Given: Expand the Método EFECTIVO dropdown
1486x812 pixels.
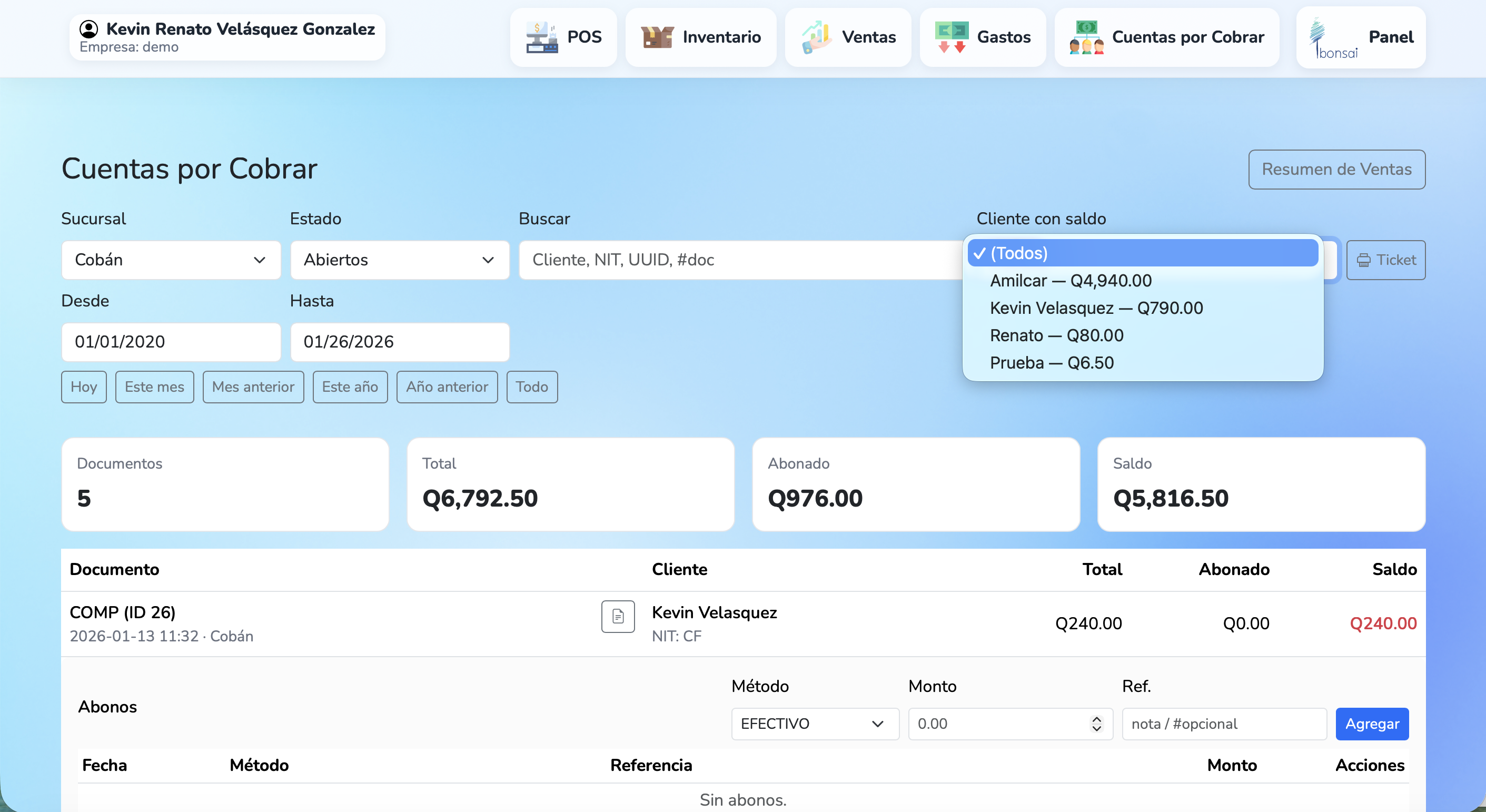Looking at the screenshot, I should pyautogui.click(x=814, y=724).
